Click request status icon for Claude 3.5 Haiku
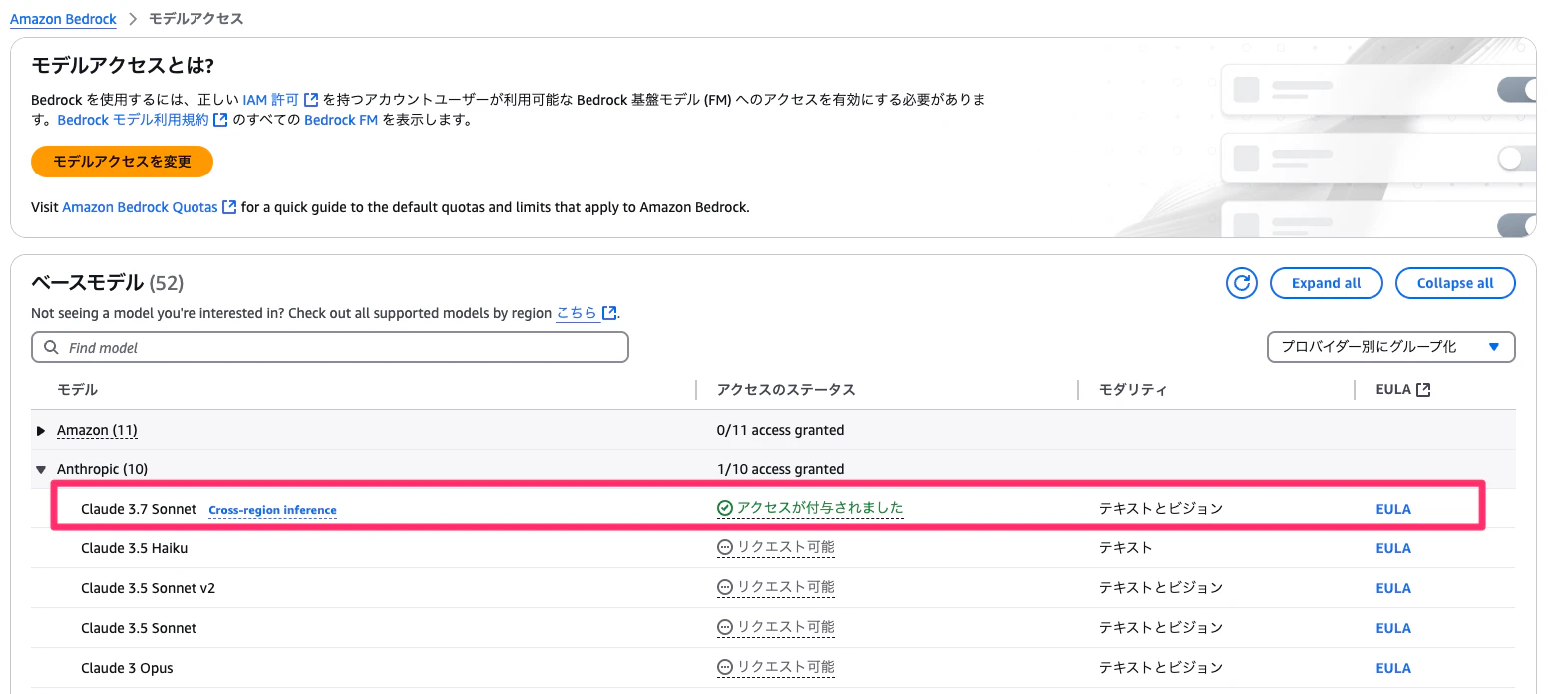Screen dimensions: 1568x694 click(725, 547)
